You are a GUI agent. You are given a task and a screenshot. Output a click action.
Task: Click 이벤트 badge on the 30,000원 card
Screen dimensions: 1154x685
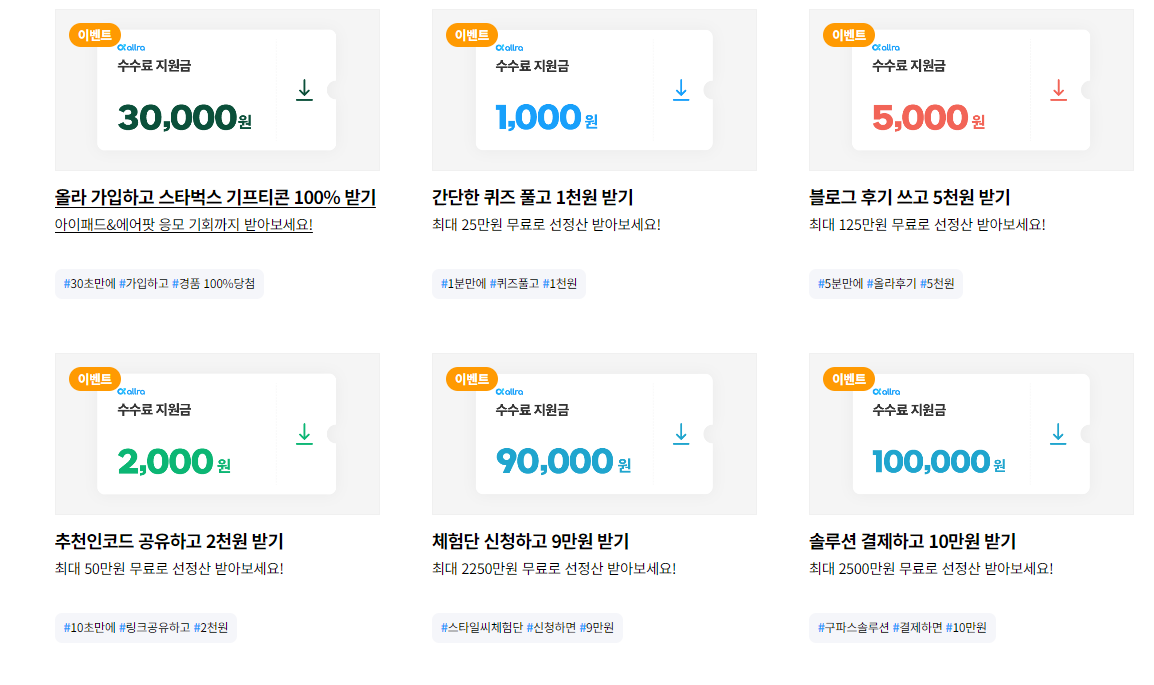(x=95, y=35)
